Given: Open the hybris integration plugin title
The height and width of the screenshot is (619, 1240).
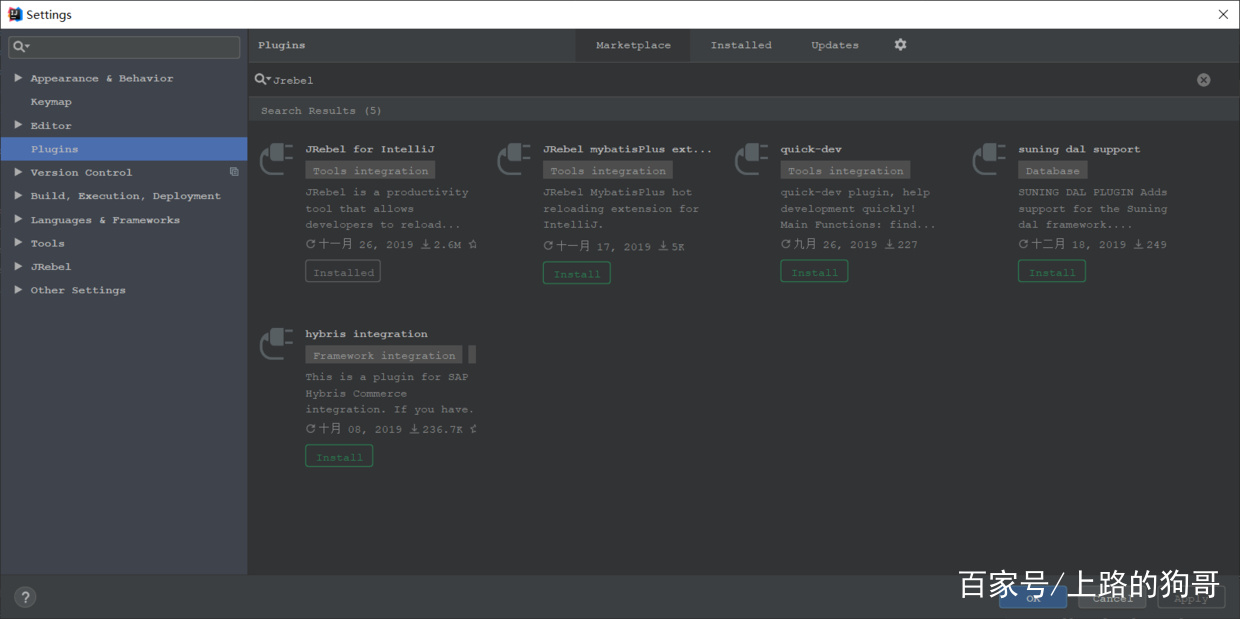Looking at the screenshot, I should coord(366,334).
